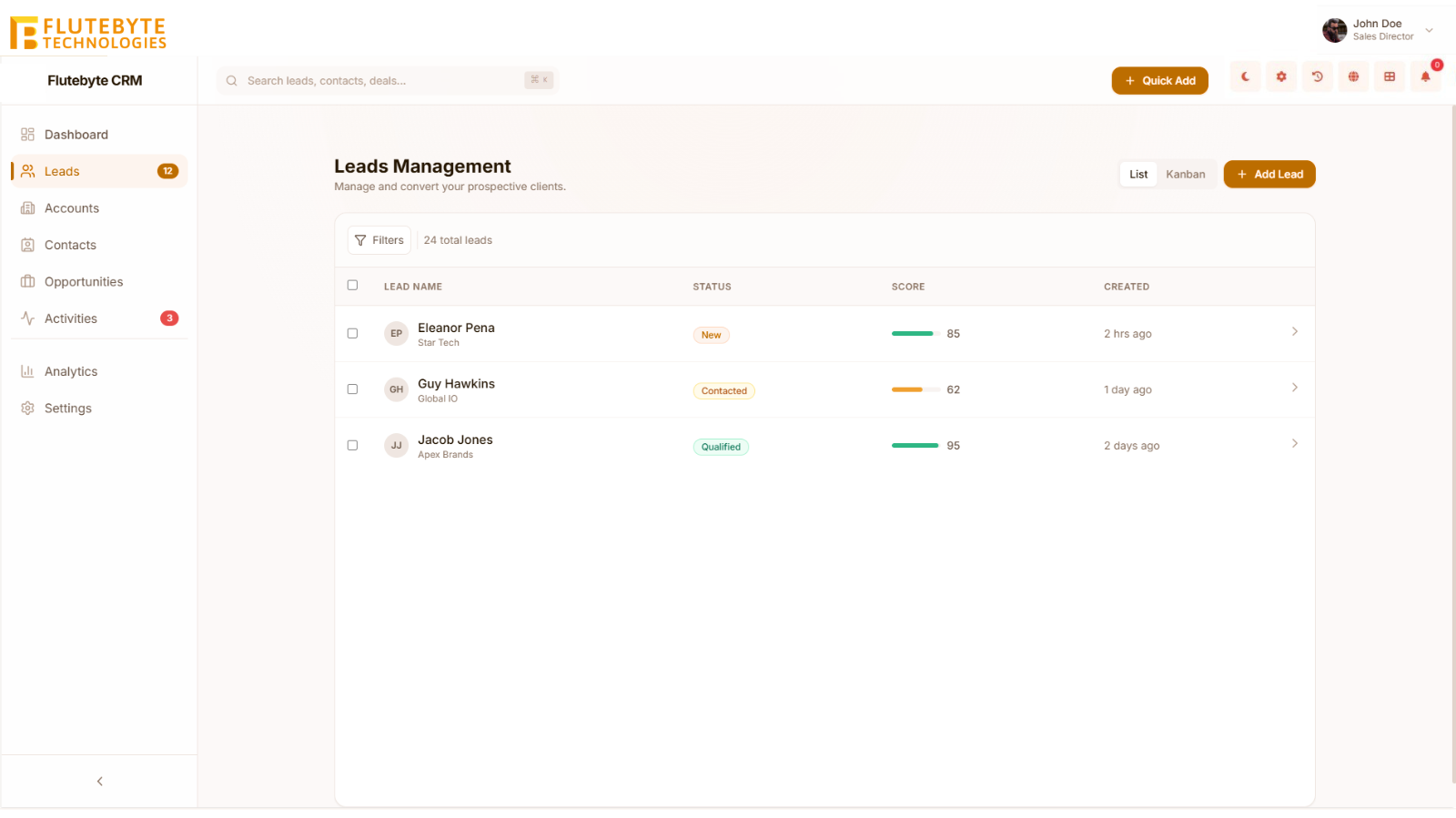Click the score bar for 62

pos(915,389)
